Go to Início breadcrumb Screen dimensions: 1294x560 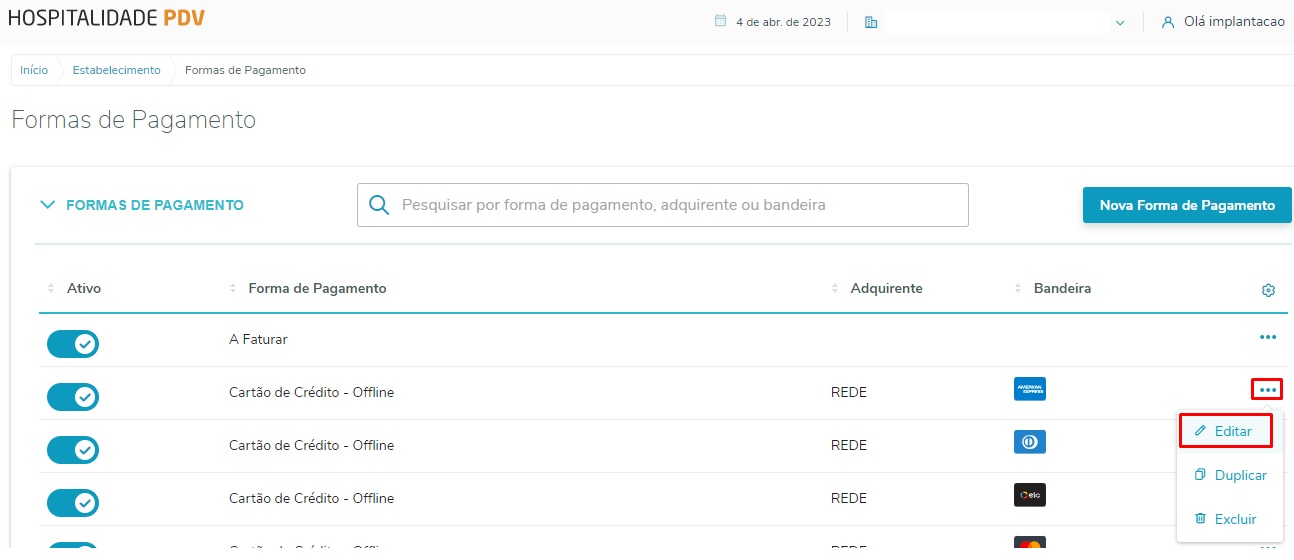pos(34,70)
